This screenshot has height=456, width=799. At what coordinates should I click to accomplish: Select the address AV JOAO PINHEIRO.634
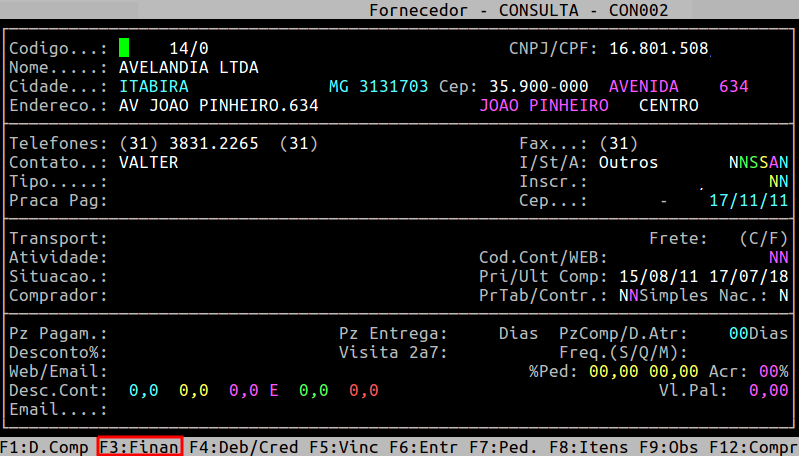tap(218, 105)
